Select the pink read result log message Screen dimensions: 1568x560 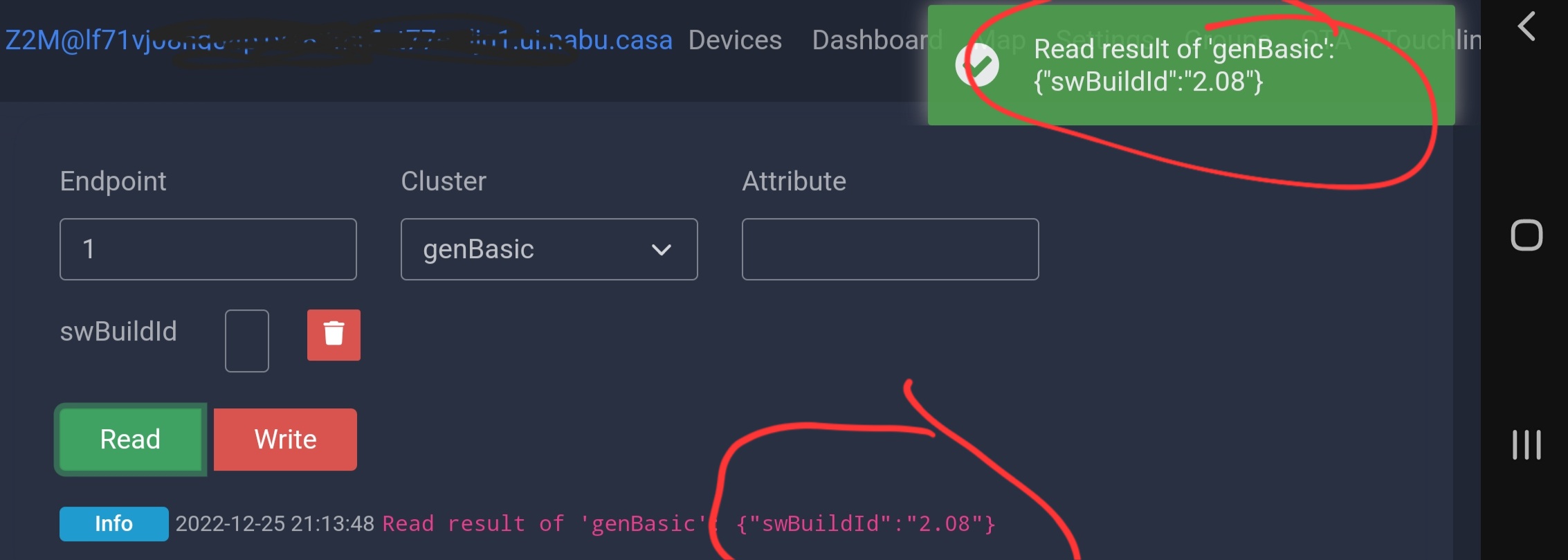pos(689,524)
